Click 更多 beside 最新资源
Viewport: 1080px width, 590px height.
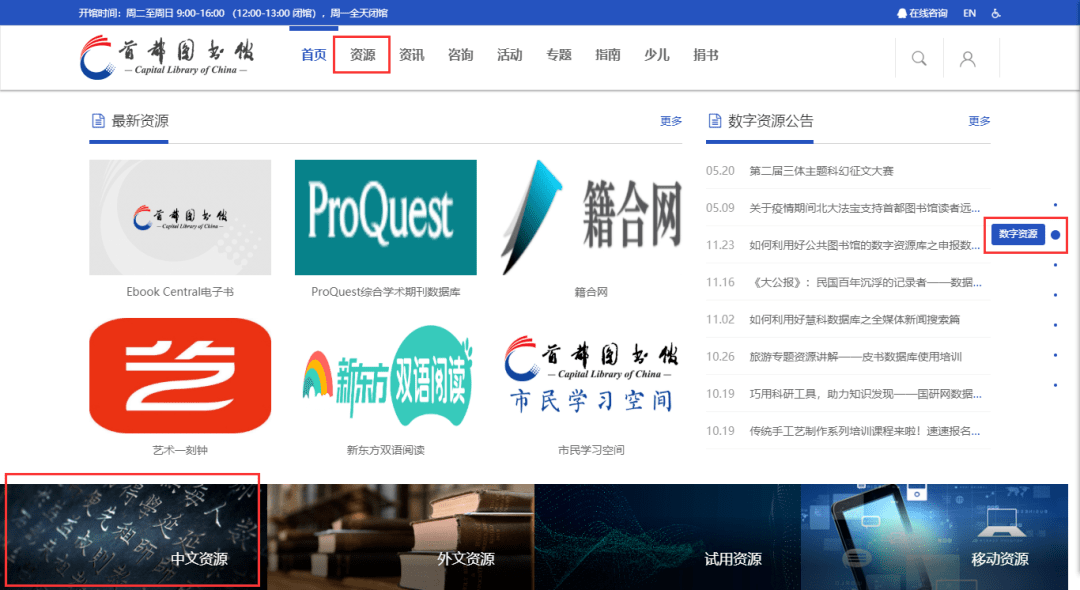671,121
